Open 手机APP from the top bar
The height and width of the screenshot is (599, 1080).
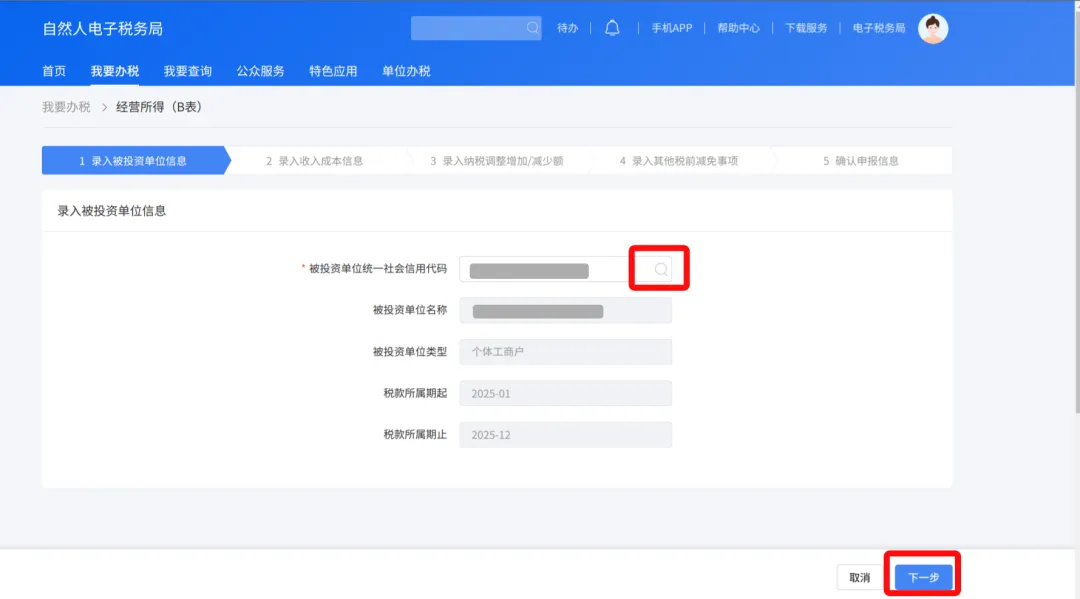tap(673, 28)
